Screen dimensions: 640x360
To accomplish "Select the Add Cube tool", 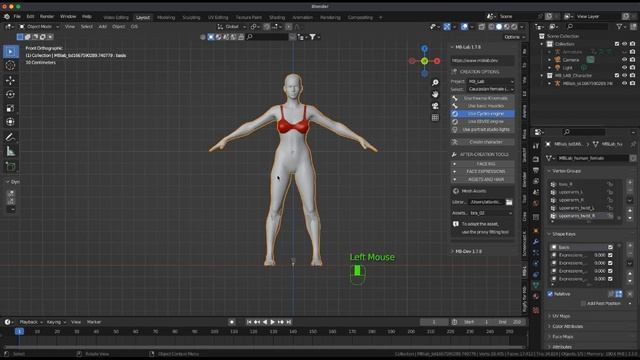I will point(11,166).
